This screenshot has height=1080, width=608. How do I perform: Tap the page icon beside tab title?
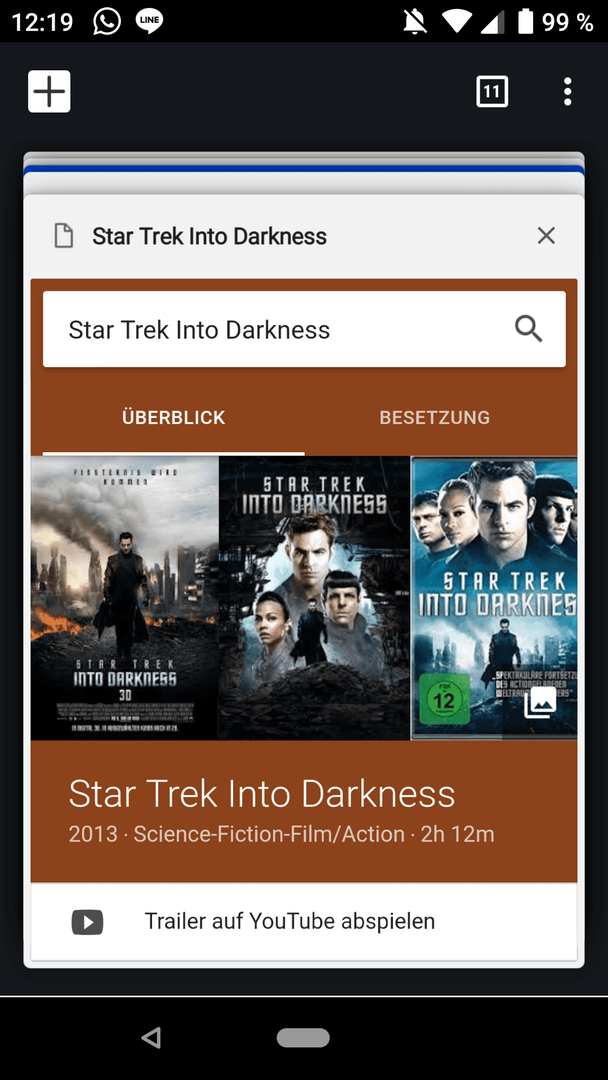tap(64, 236)
